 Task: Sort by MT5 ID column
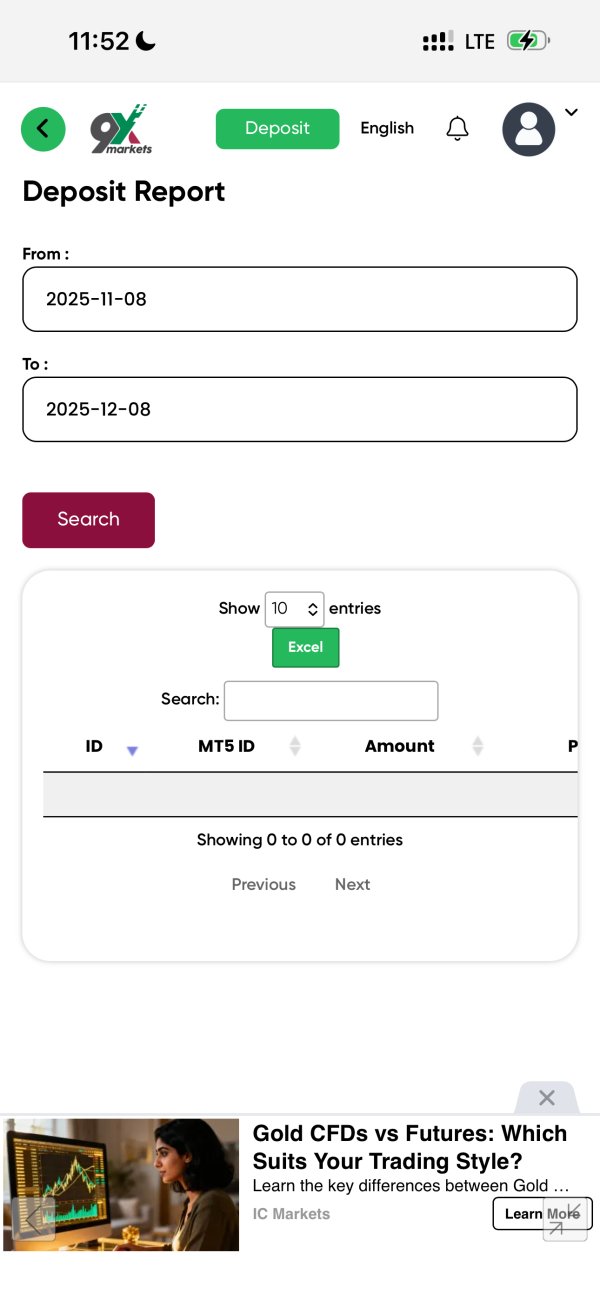[294, 746]
